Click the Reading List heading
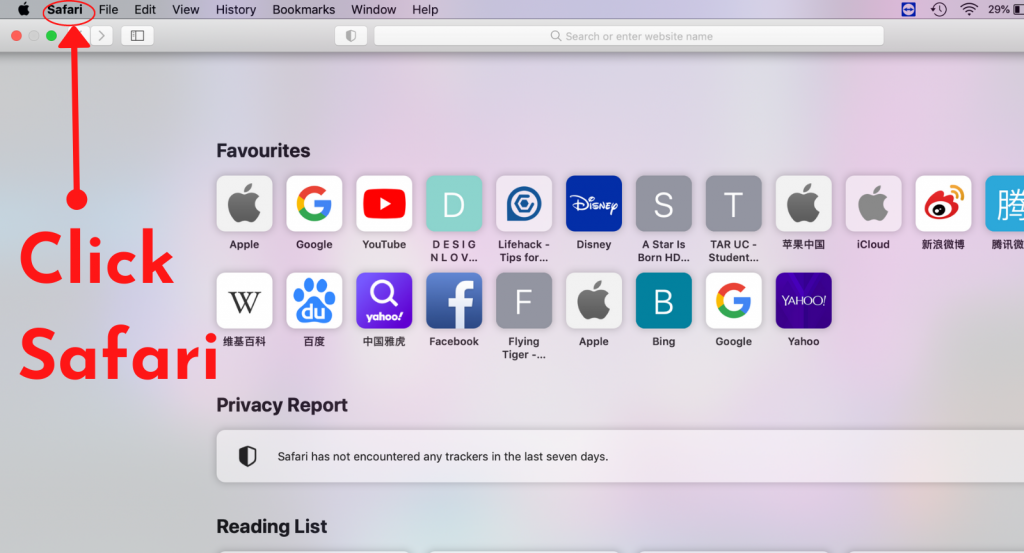This screenshot has width=1024, height=553. tap(272, 526)
